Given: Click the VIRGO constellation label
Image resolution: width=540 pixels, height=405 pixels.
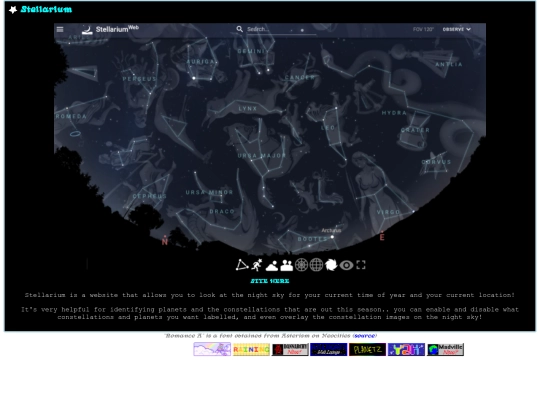Looking at the screenshot, I should pos(388,212).
